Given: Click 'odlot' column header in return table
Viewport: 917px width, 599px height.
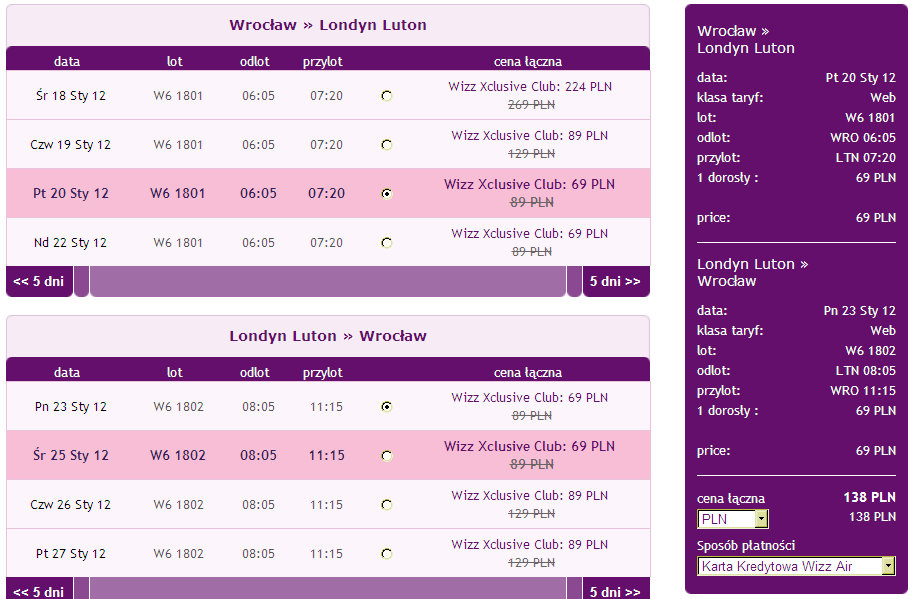Looking at the screenshot, I should click(254, 373).
